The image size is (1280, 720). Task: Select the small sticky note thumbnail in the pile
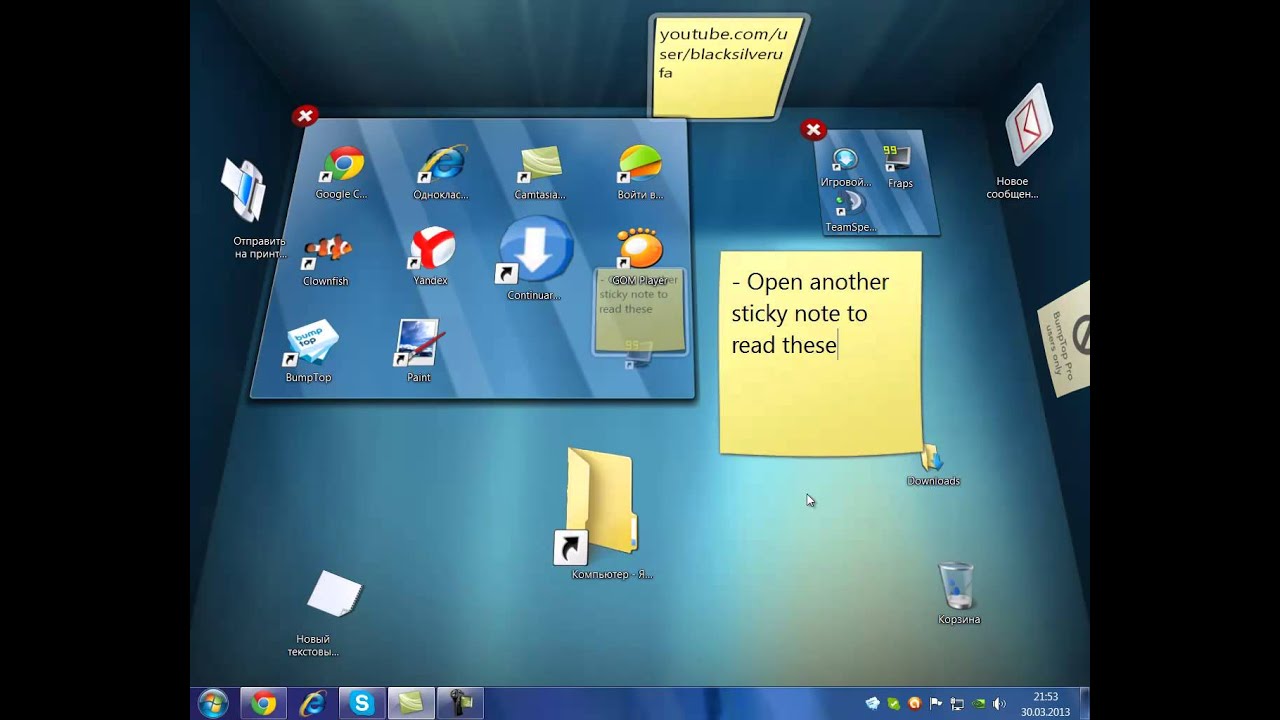640,312
